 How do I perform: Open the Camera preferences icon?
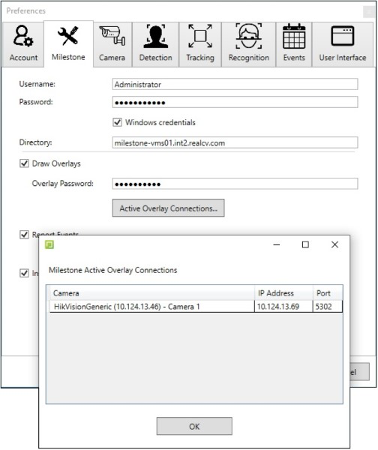[x=112, y=36]
